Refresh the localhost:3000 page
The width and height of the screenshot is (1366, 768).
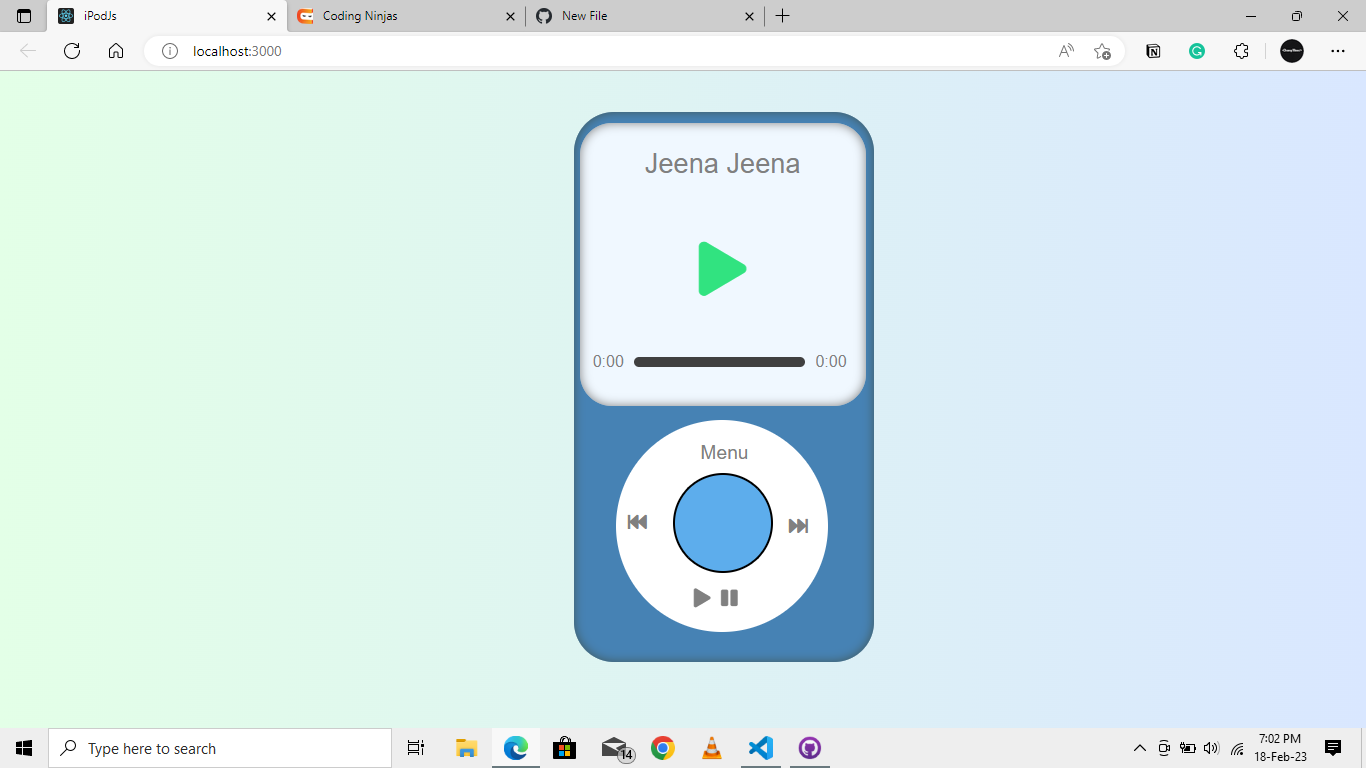(x=71, y=51)
